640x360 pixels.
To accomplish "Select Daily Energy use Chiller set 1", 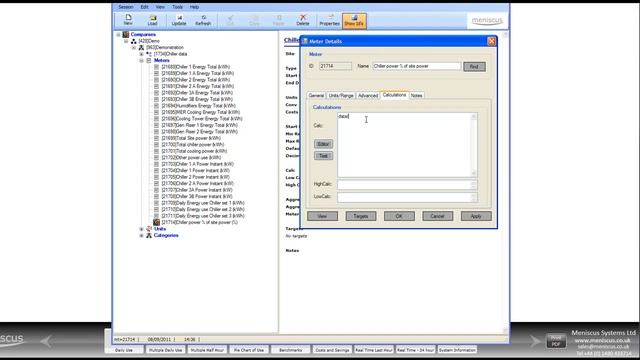I will 203,203.
